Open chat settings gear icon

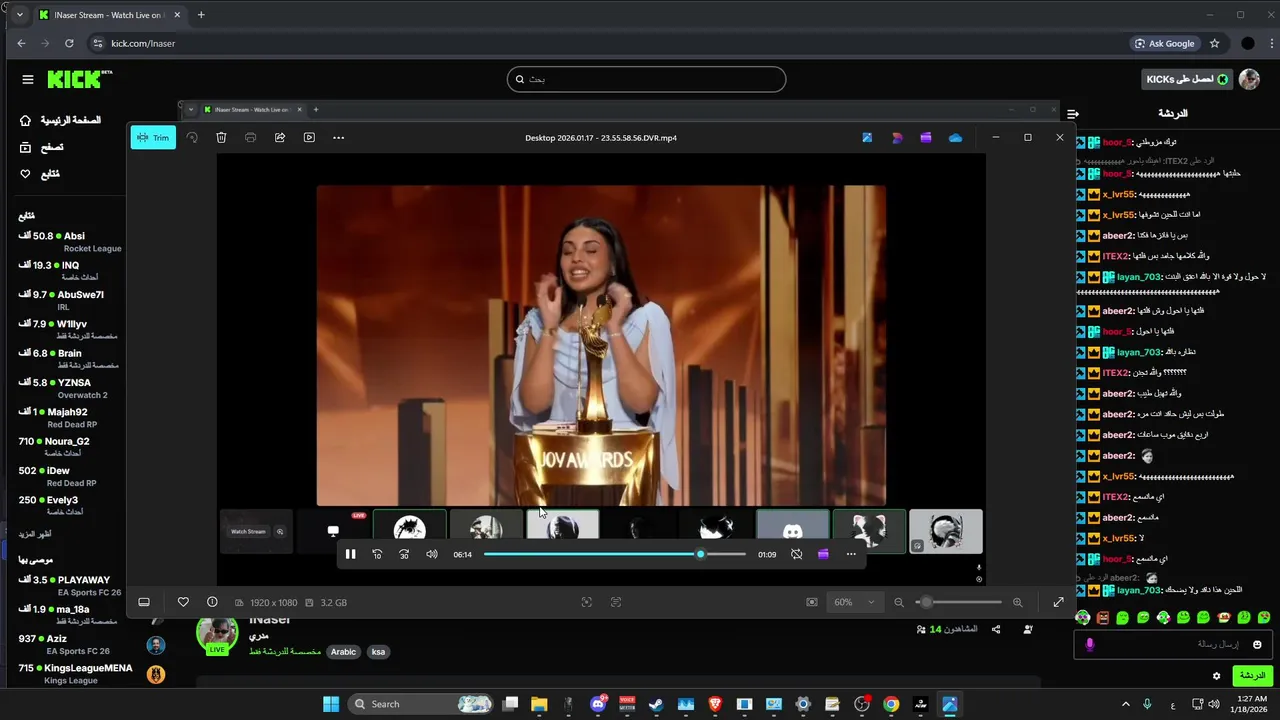[x=1216, y=676]
